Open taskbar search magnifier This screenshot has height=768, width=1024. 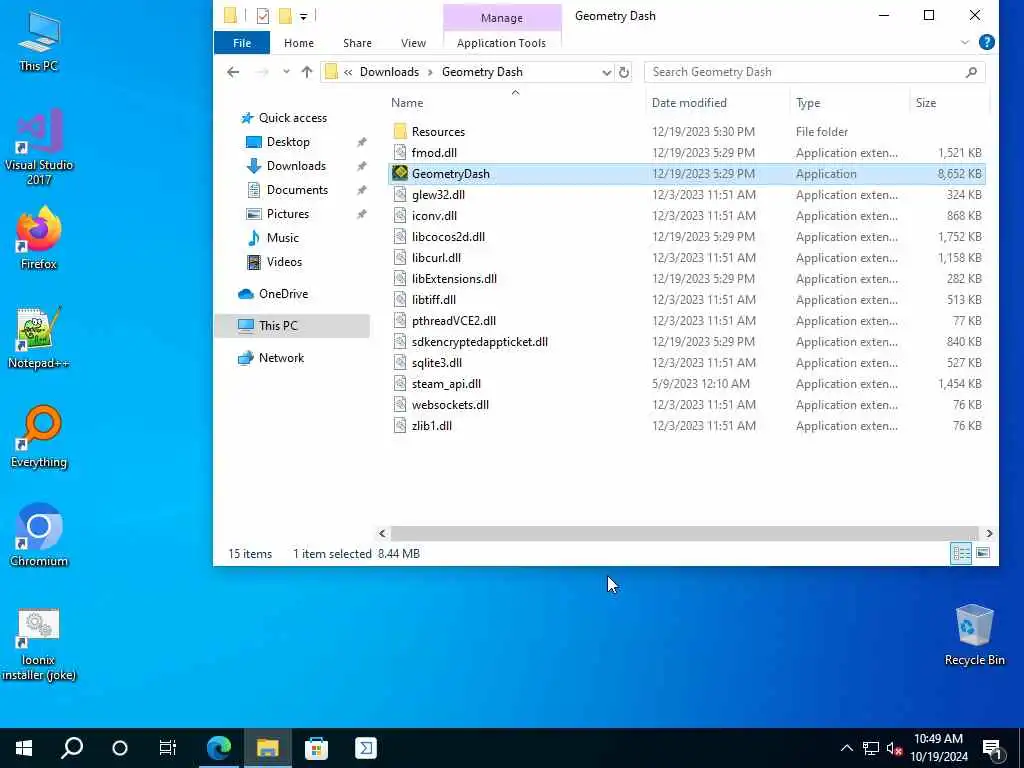pyautogui.click(x=72, y=748)
